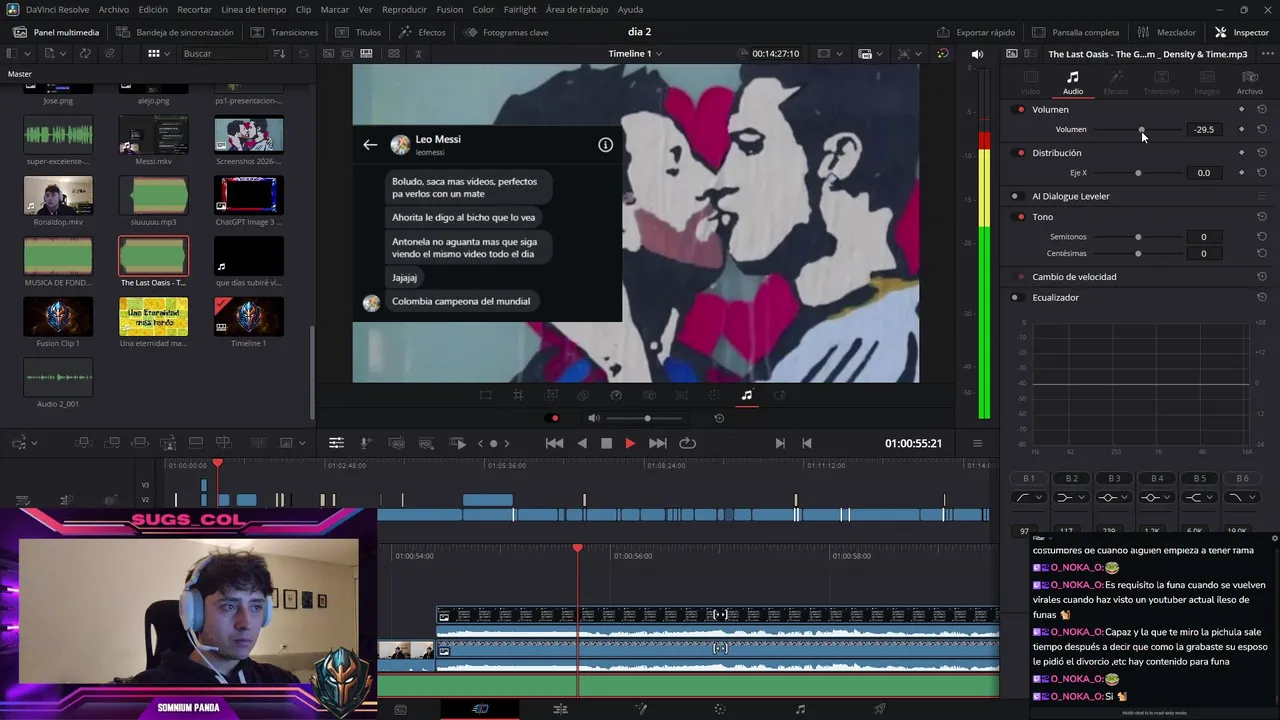Reset the Semitonos value

[1262, 237]
